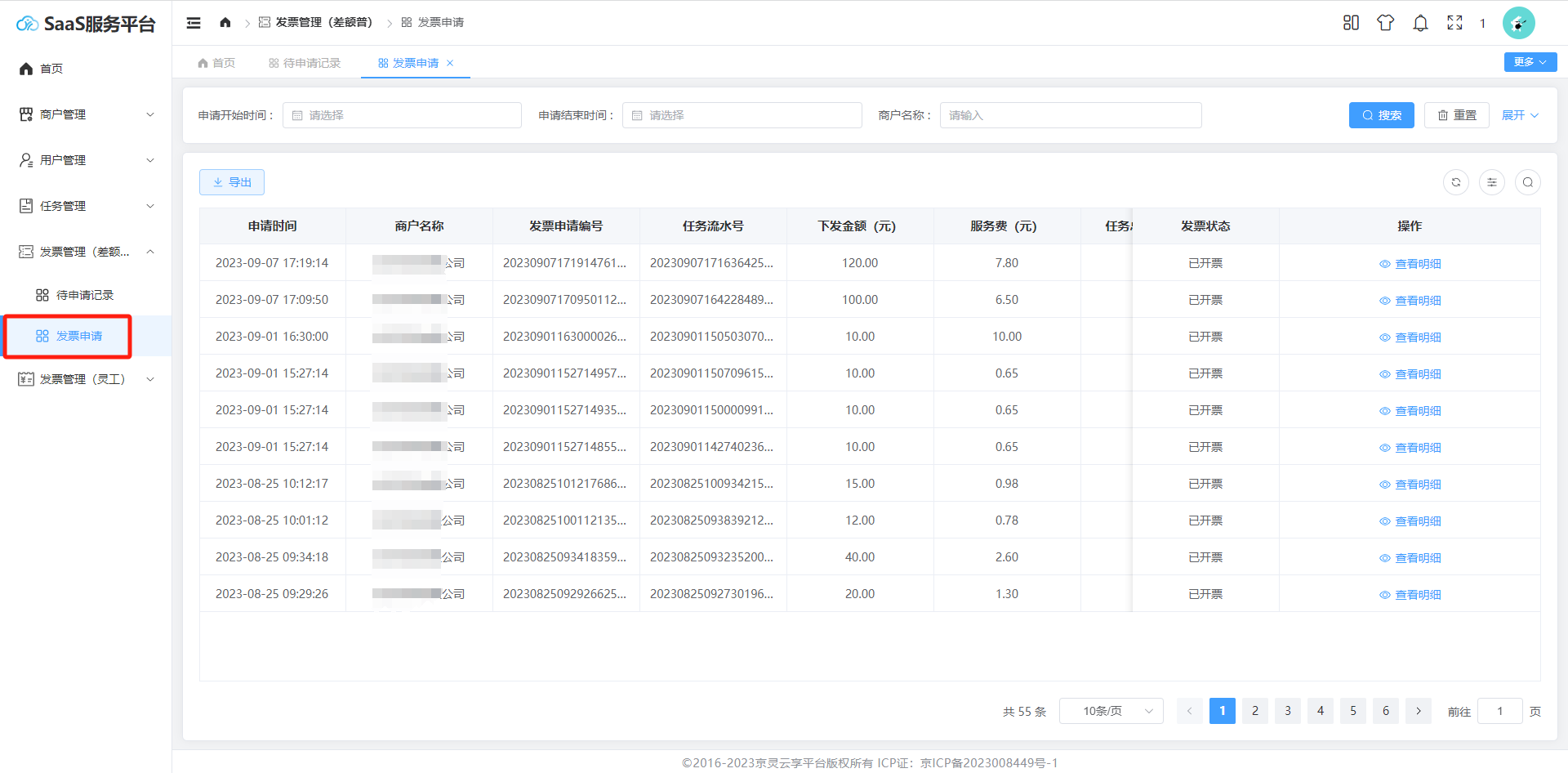This screenshot has height=773, width=1568.
Task: Go to pagination page 2
Action: point(1255,711)
